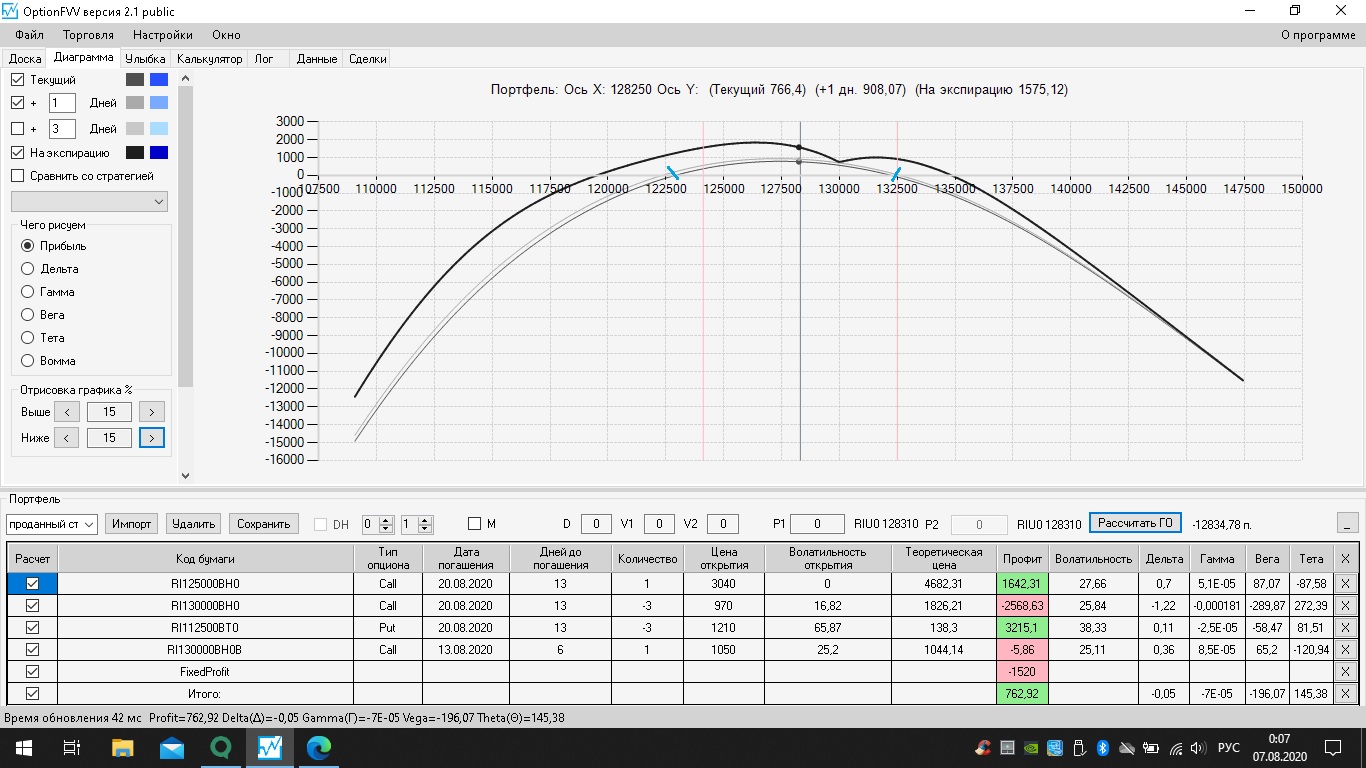The image size is (1366, 768).
Task: Click right arrow next to Ниже
Action: click(x=152, y=438)
